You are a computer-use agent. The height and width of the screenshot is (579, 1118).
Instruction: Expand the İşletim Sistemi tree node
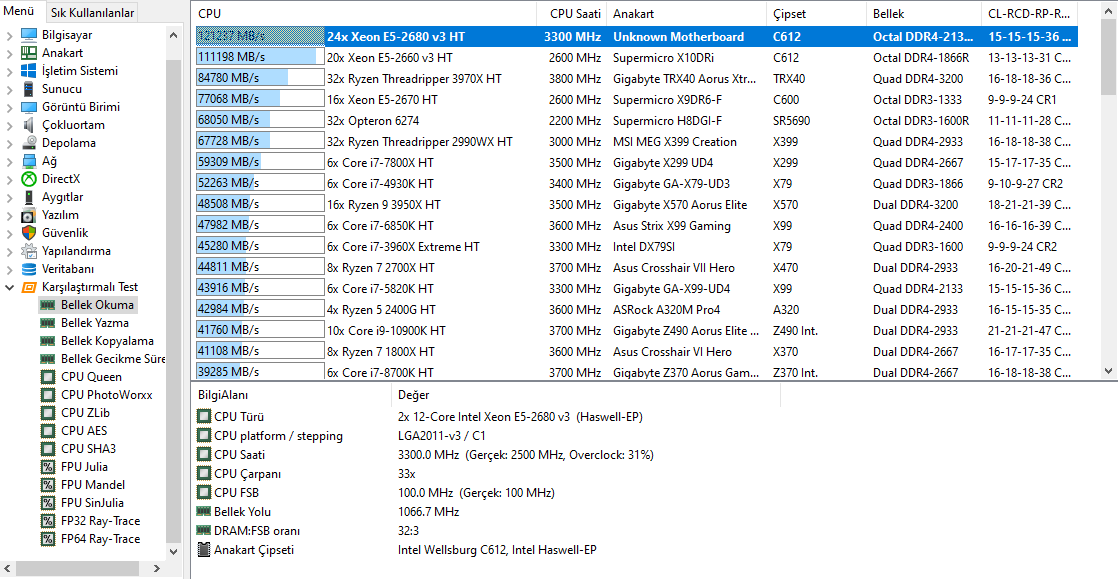pos(9,71)
